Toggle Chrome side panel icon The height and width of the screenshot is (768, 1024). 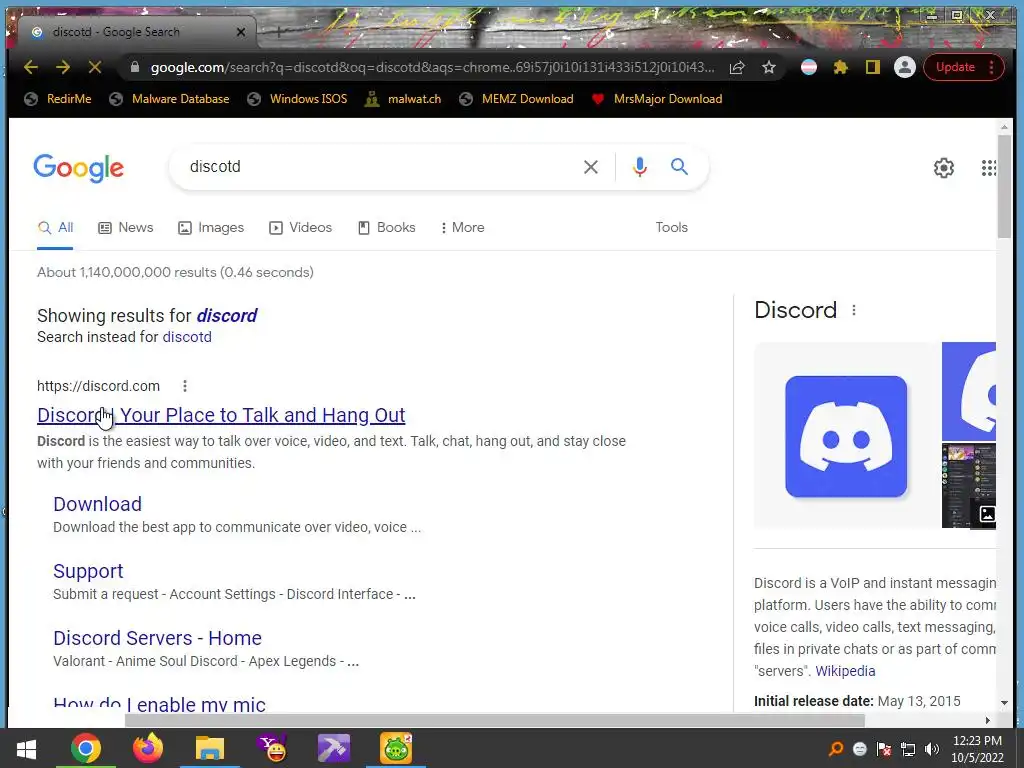click(x=872, y=67)
